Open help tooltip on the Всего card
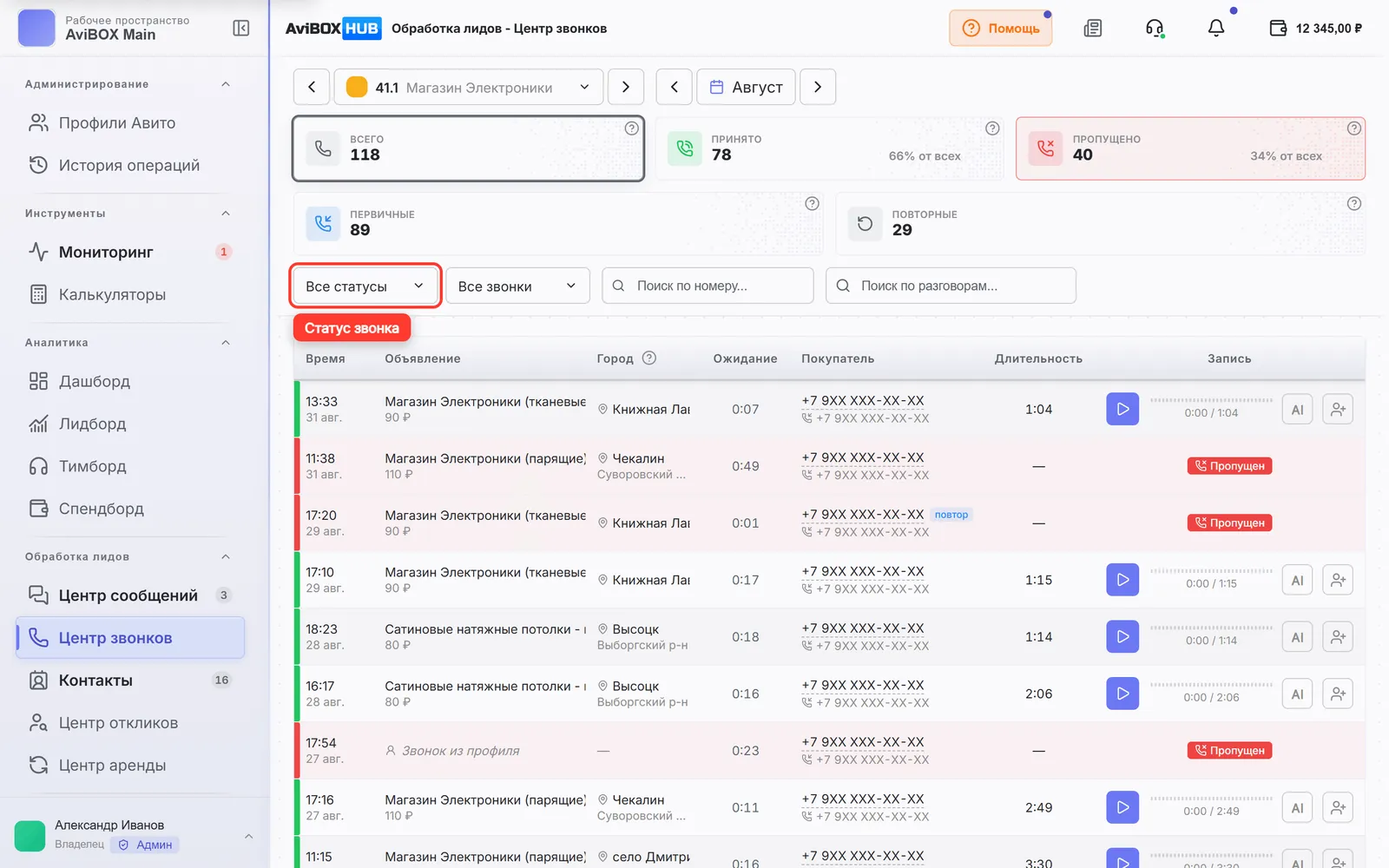Image resolution: width=1389 pixels, height=868 pixels. [x=632, y=128]
